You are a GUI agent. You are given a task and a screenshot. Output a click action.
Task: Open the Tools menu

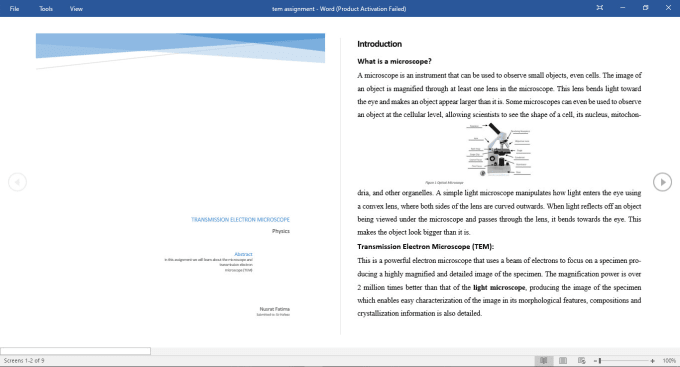46,9
